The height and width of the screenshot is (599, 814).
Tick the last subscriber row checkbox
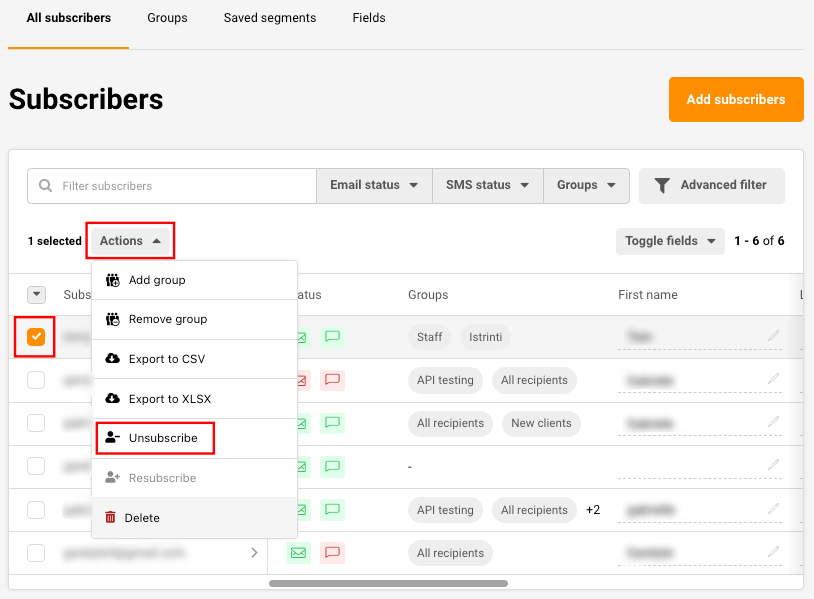36,553
